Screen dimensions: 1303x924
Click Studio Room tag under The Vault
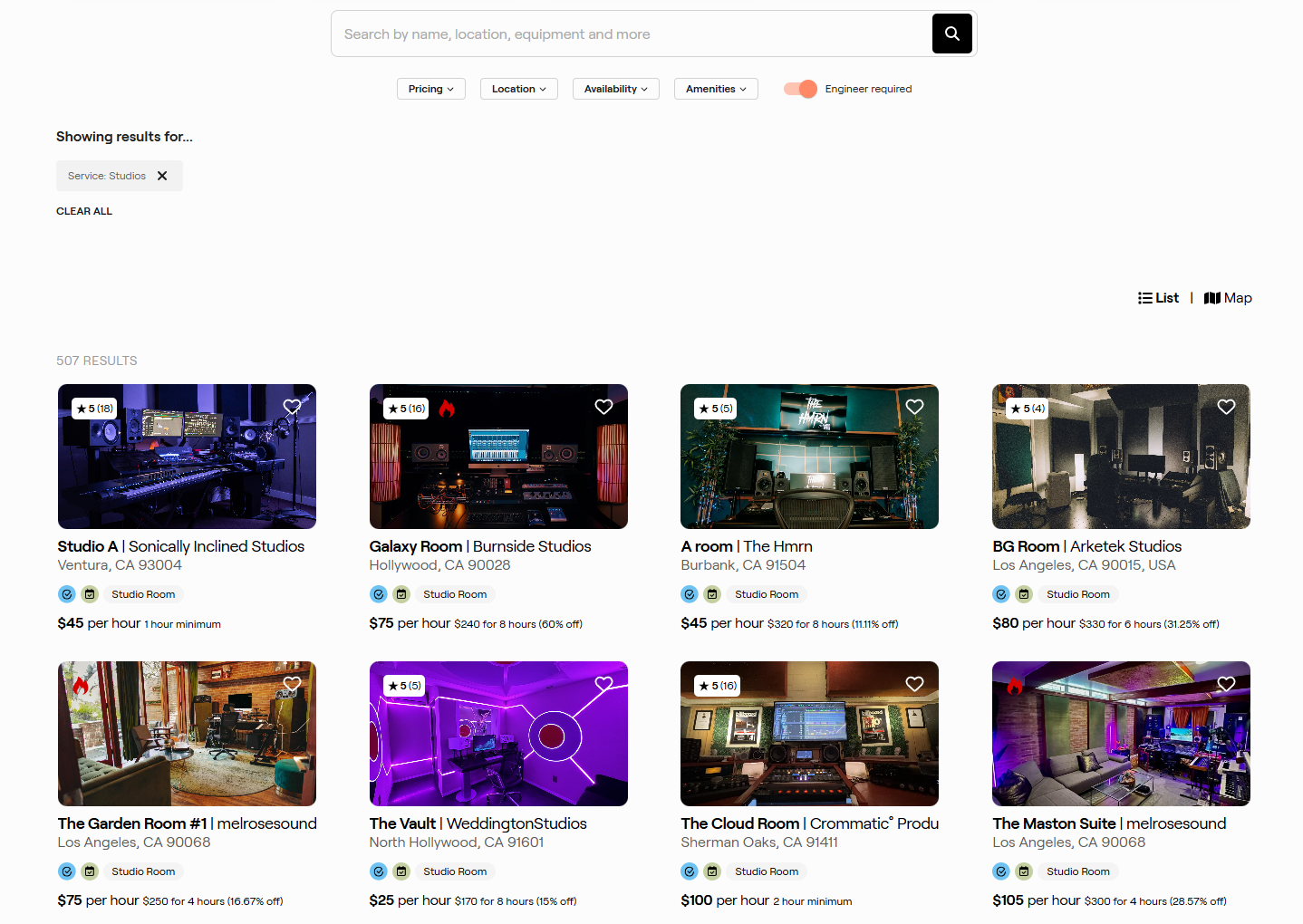(455, 871)
